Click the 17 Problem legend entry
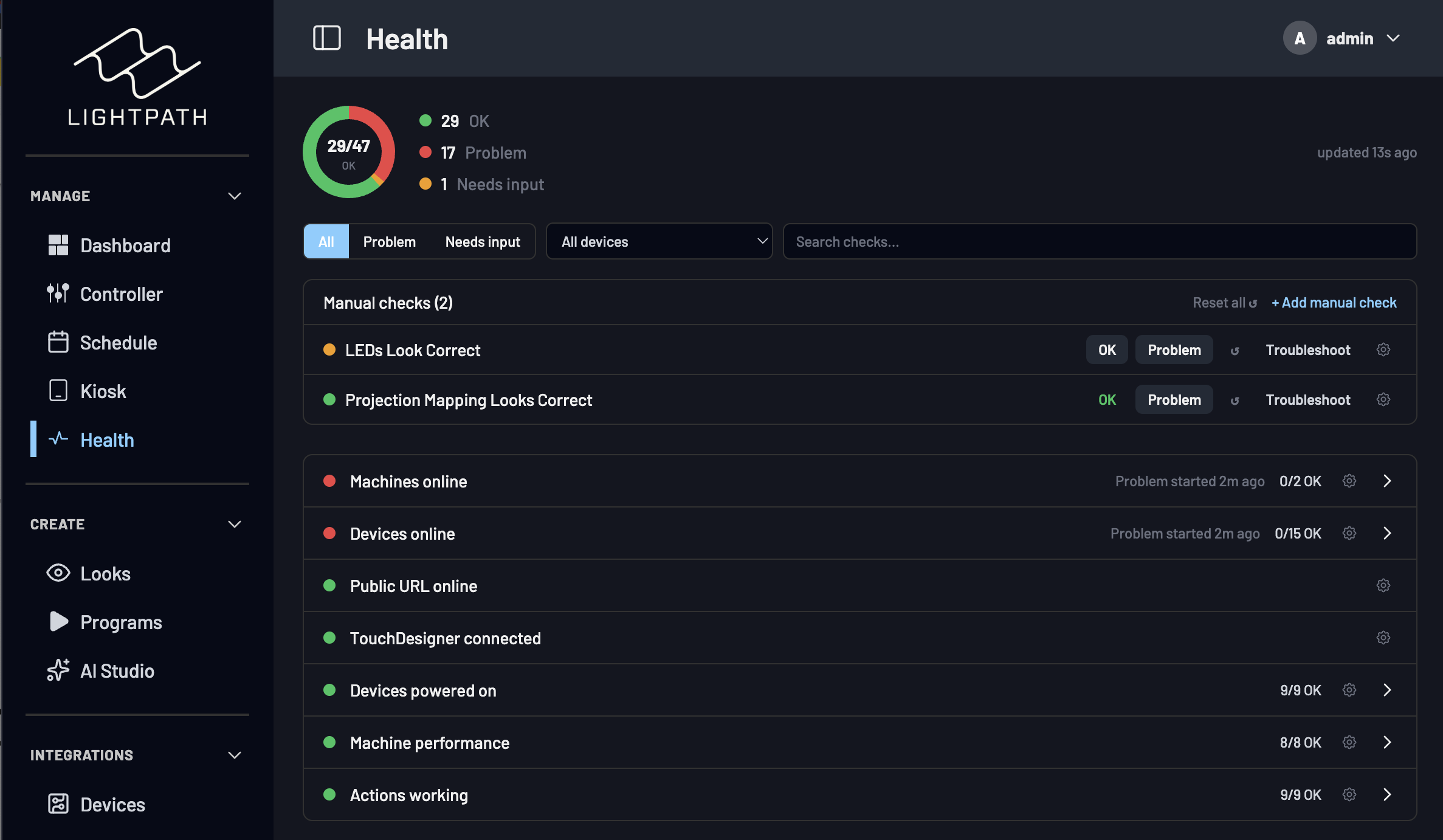 pyautogui.click(x=473, y=153)
